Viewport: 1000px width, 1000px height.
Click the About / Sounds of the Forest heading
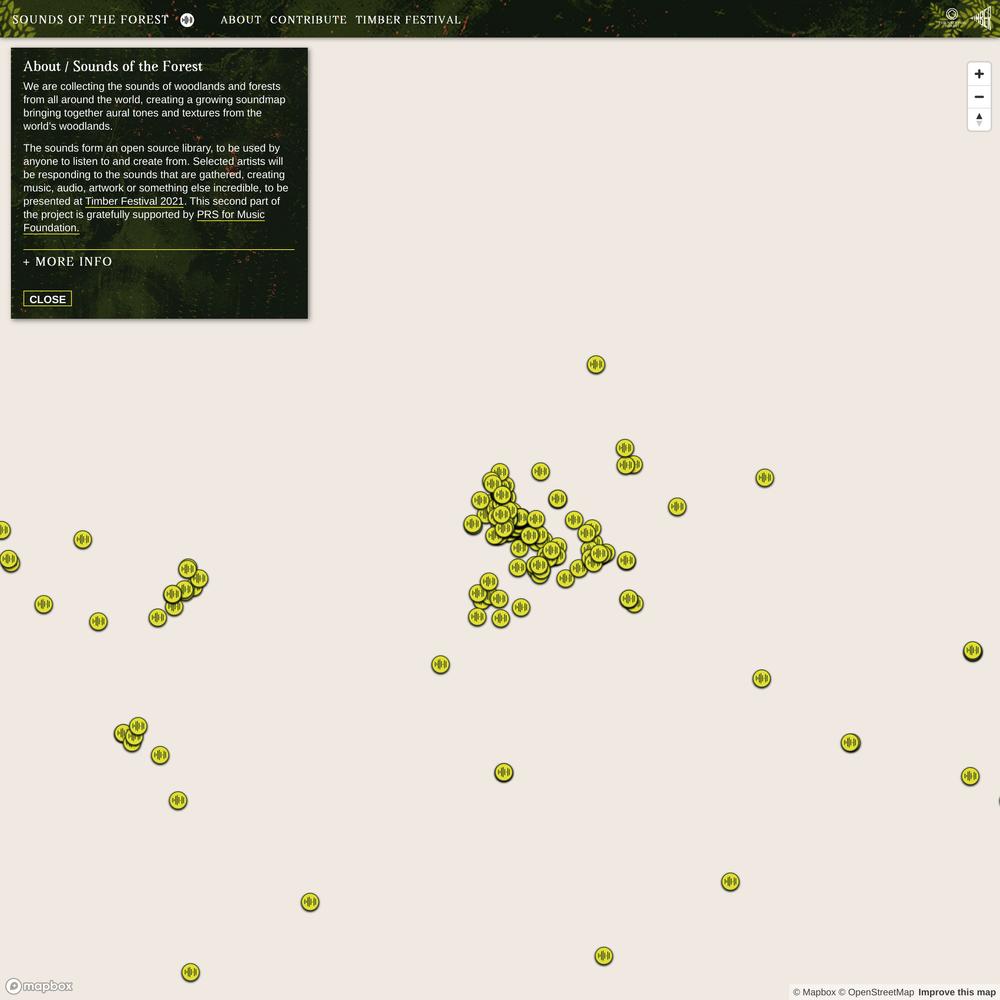click(x=113, y=66)
